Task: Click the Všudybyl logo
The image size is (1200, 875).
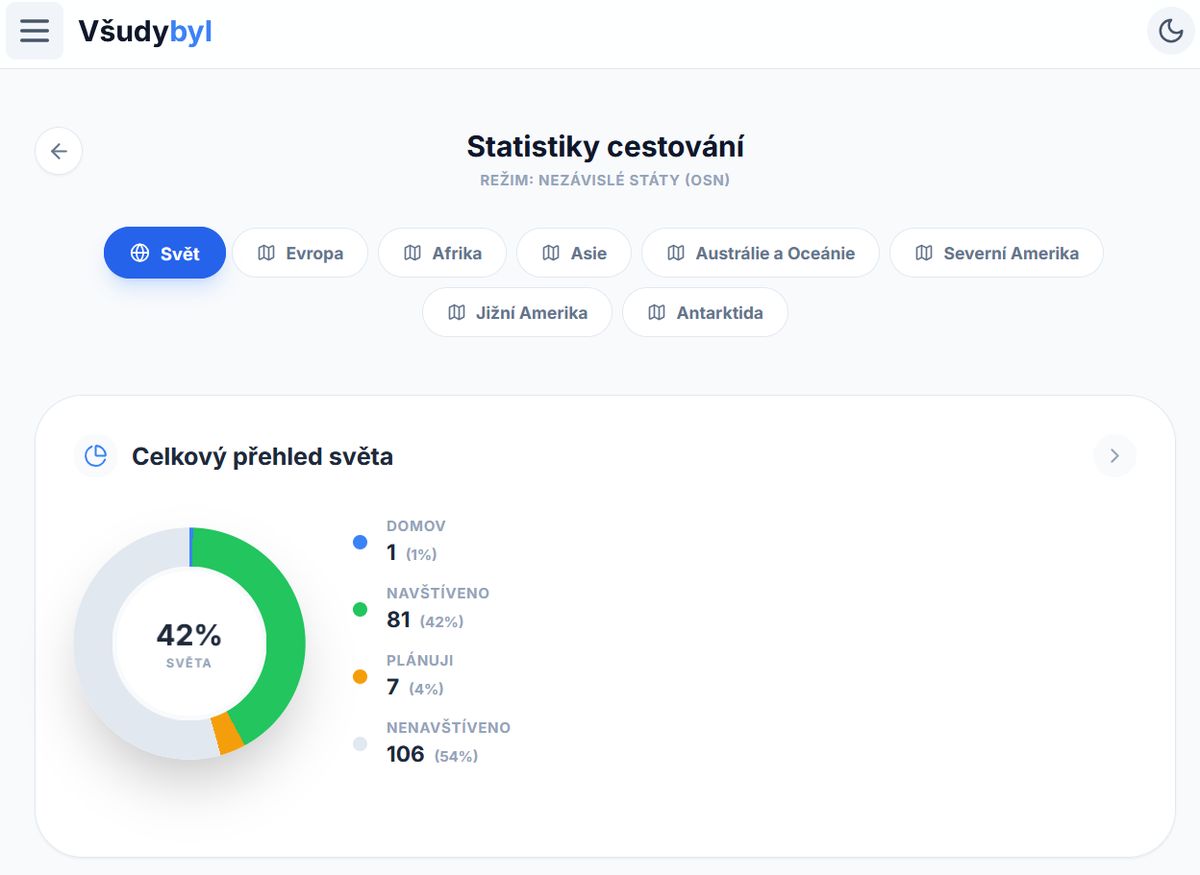Action: click(x=145, y=32)
